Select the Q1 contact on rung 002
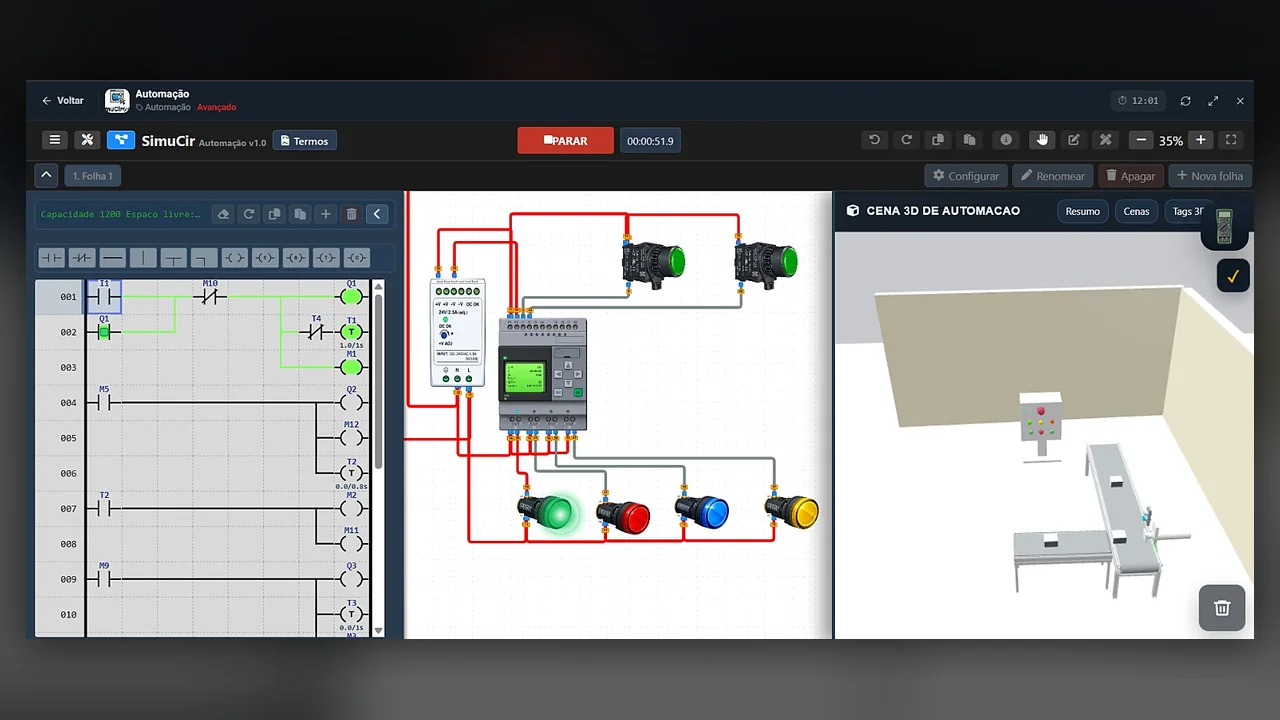 click(x=104, y=330)
